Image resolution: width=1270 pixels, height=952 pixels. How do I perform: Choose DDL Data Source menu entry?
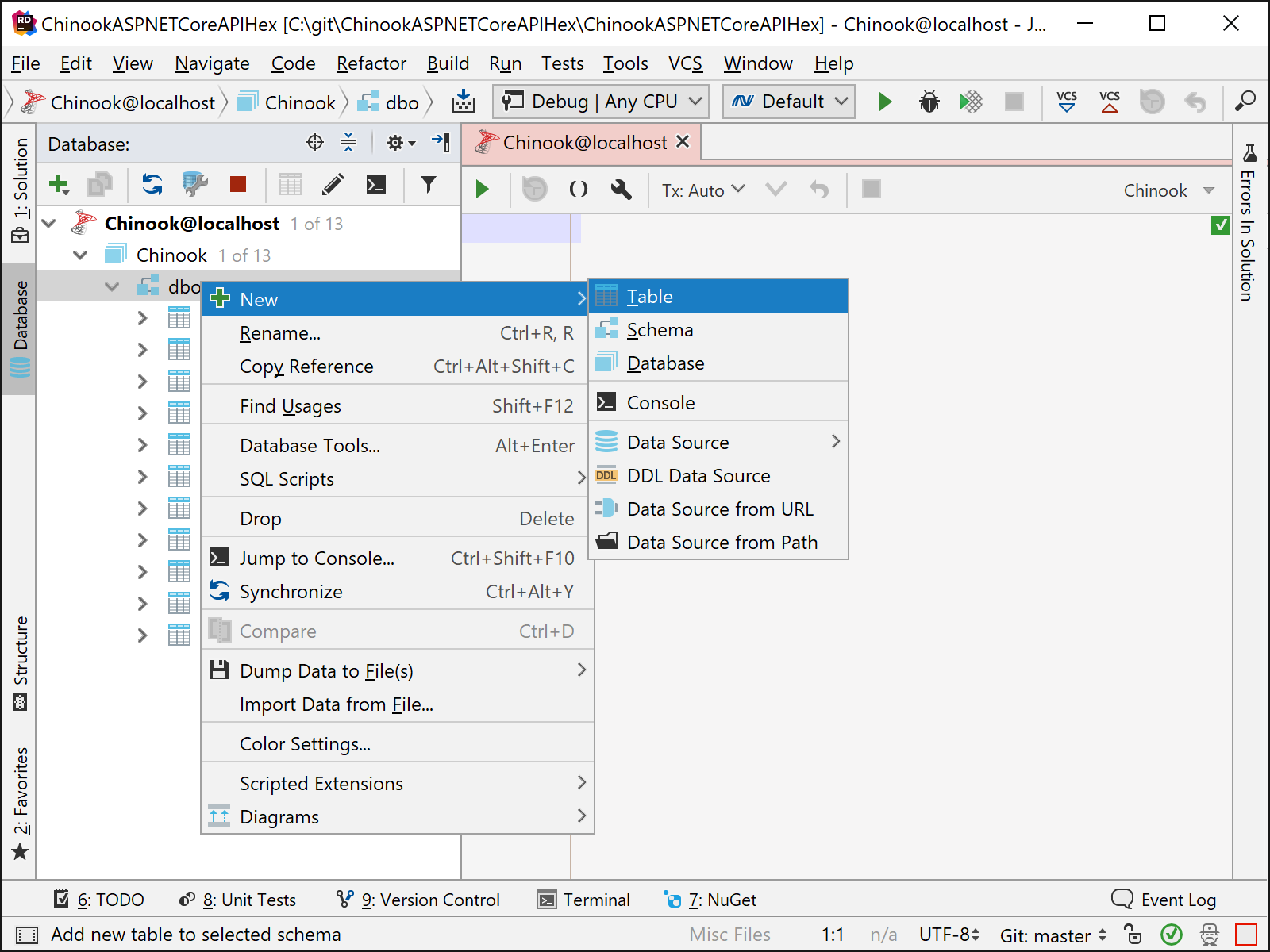(718, 476)
